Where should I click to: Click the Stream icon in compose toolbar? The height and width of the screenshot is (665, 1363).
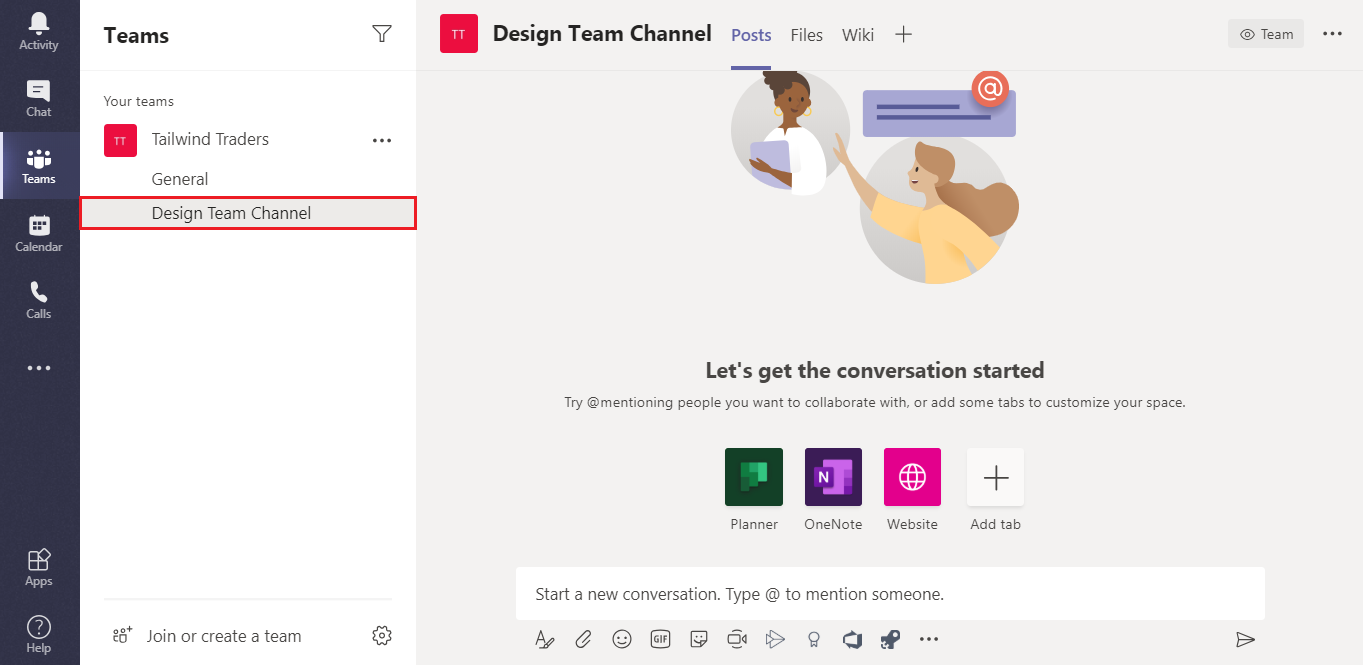click(x=775, y=639)
